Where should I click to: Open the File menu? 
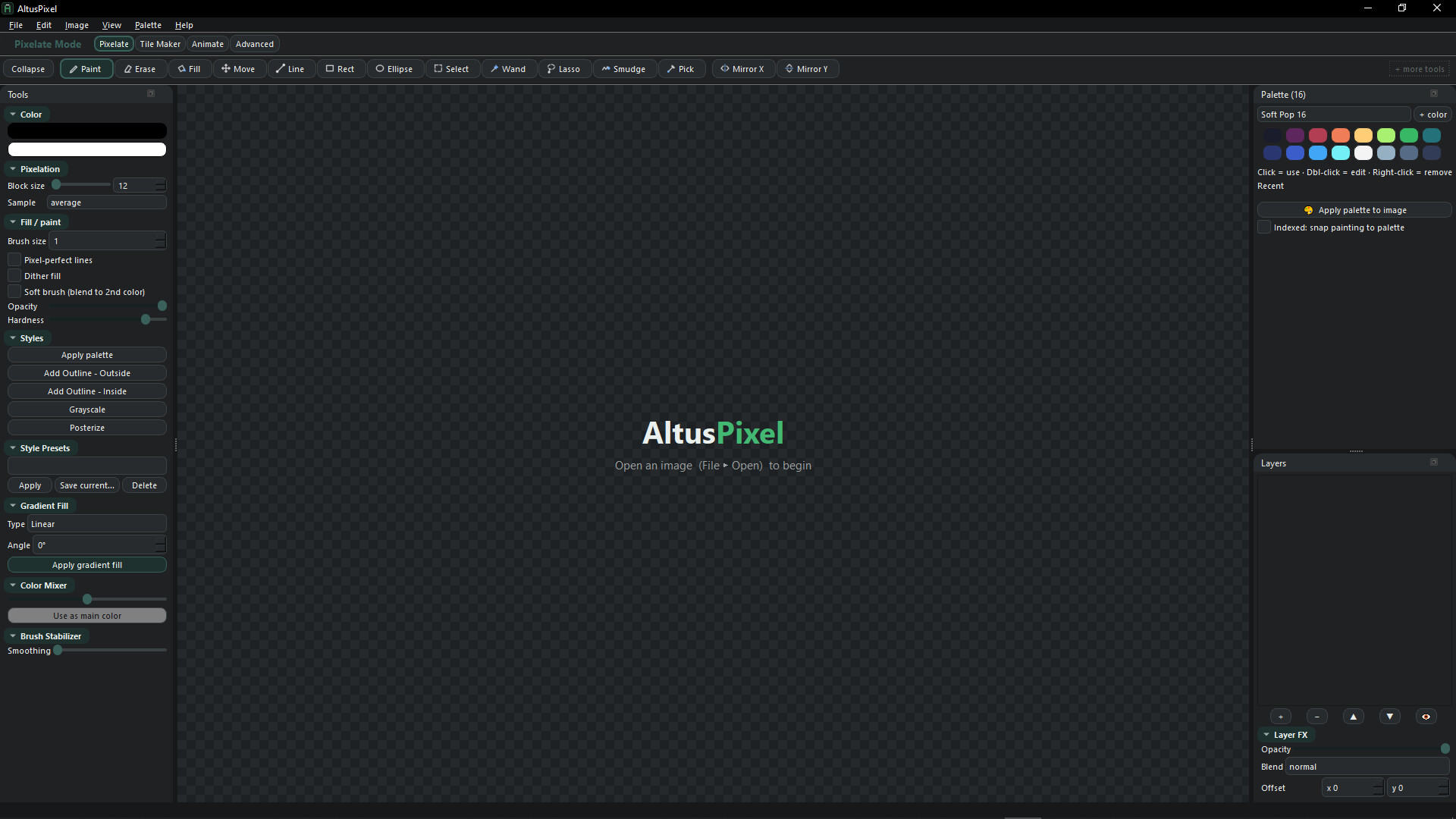tap(16, 25)
